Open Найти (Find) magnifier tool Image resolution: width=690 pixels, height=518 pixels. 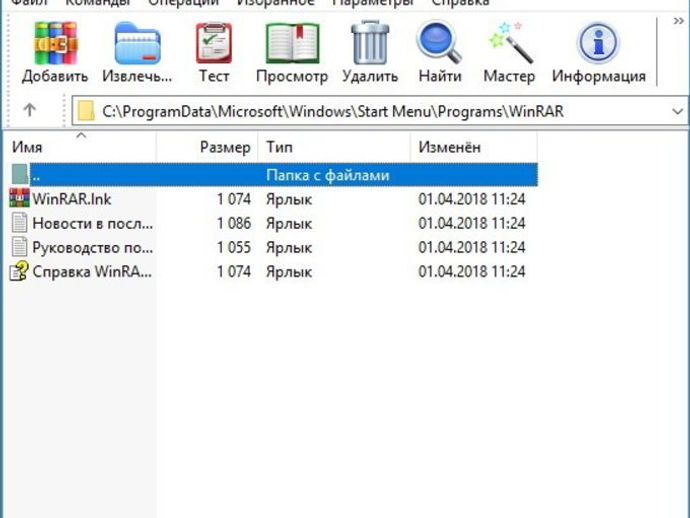tap(440, 43)
